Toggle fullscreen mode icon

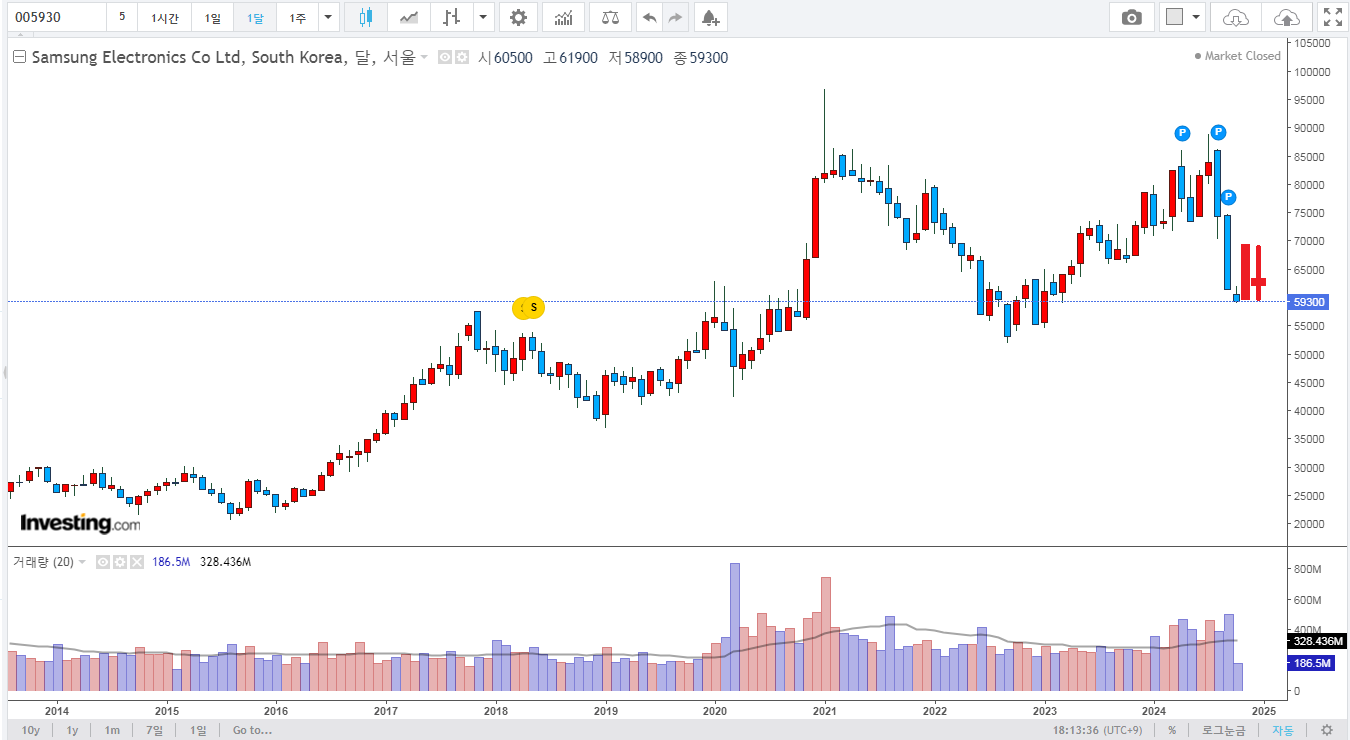1332,17
